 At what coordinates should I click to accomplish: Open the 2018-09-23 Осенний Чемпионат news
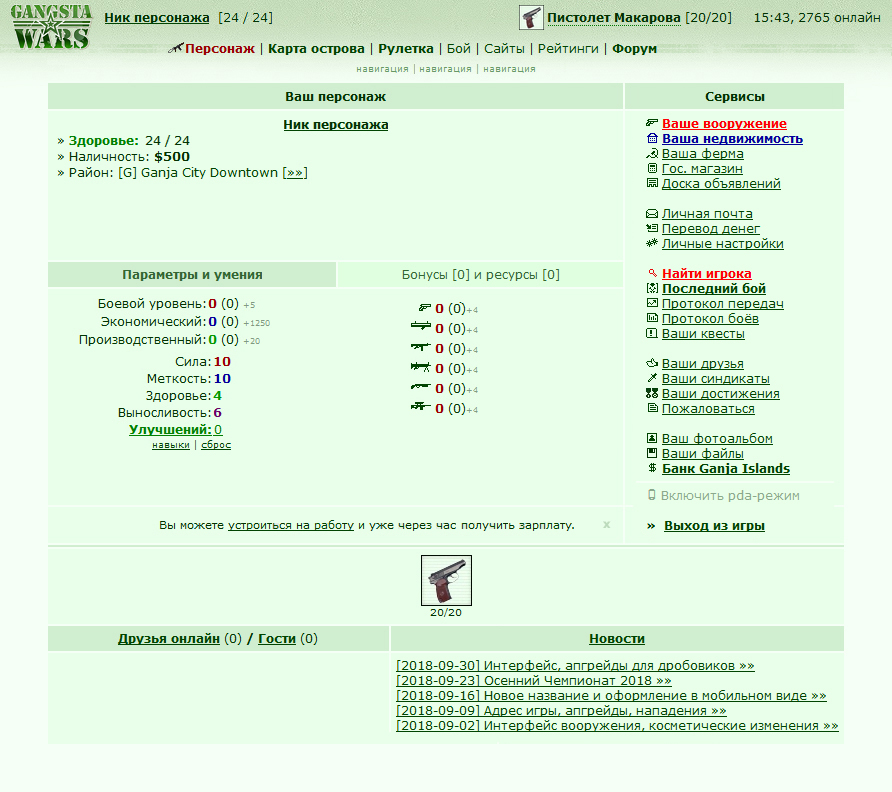575,681
